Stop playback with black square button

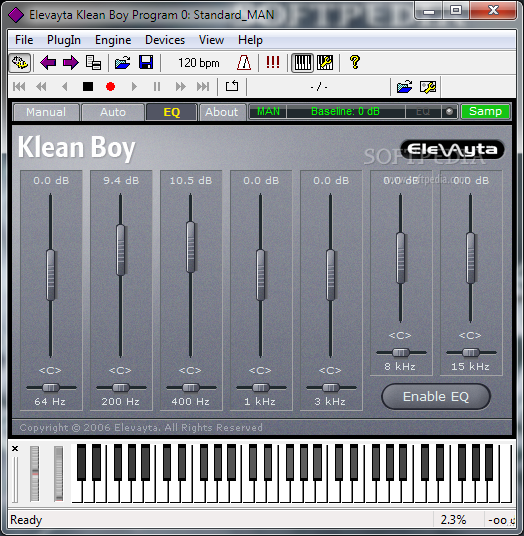pyautogui.click(x=88, y=87)
